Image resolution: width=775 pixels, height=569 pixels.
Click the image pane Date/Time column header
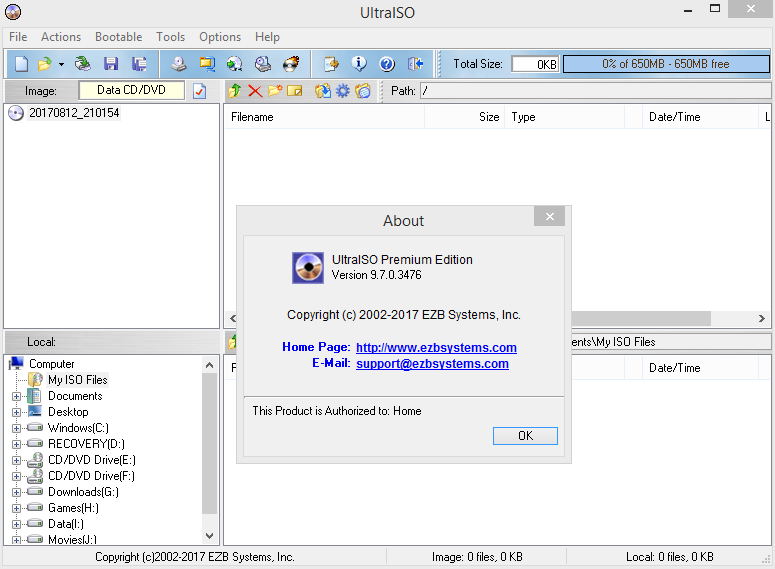[x=700, y=117]
